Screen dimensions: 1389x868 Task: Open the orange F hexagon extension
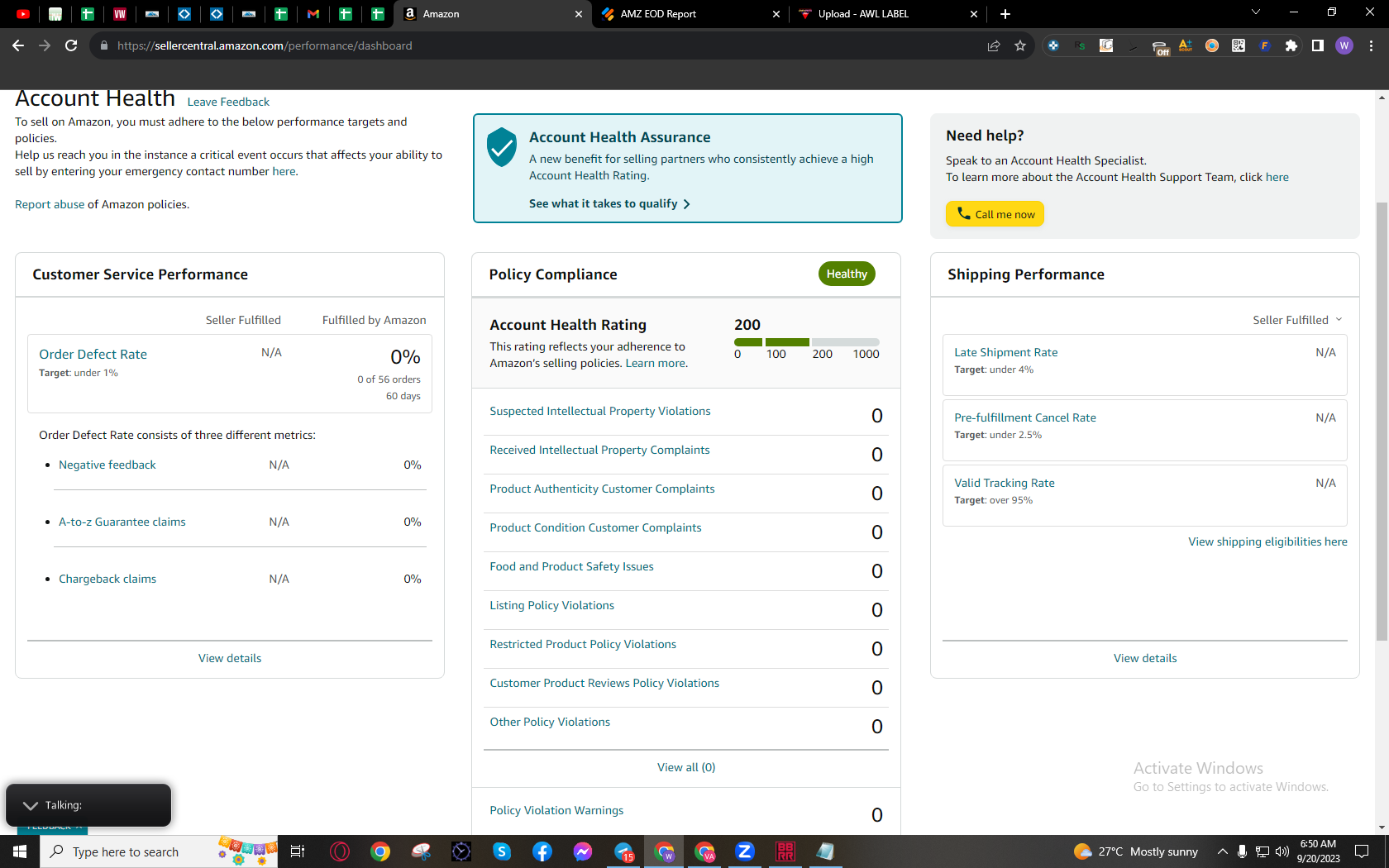point(1265,45)
